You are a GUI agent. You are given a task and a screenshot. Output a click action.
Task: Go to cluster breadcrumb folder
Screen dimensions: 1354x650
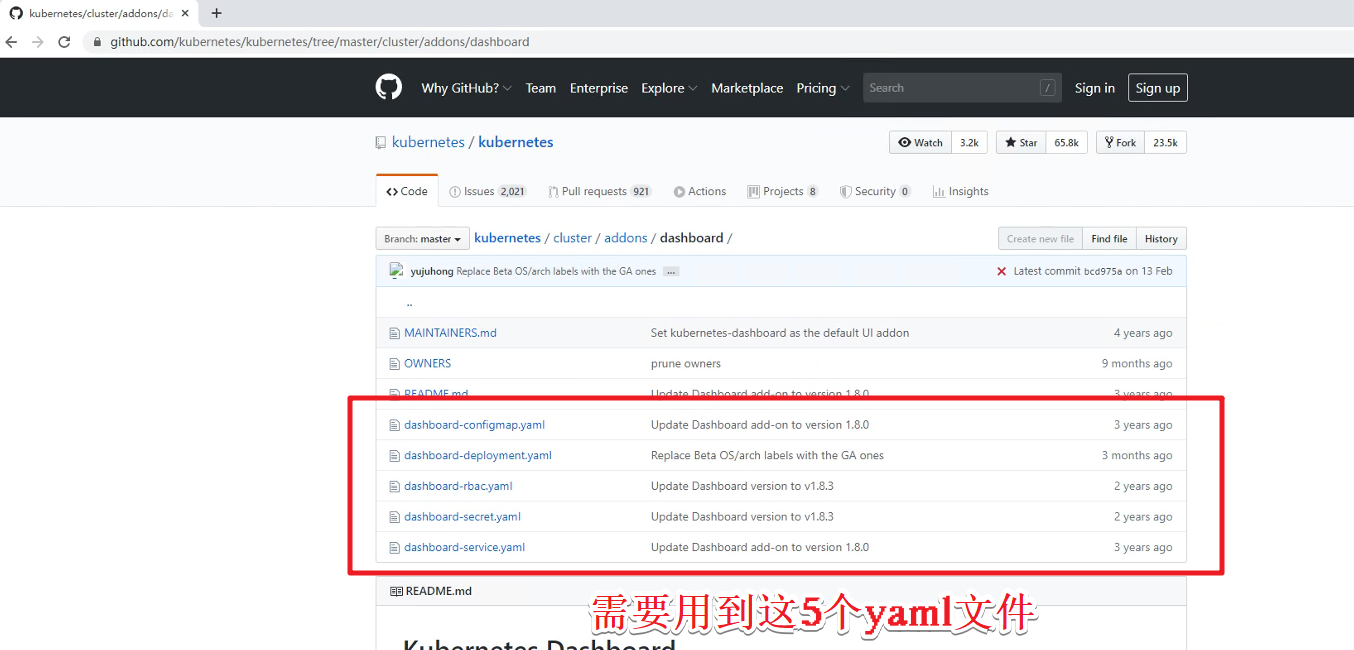pos(573,238)
